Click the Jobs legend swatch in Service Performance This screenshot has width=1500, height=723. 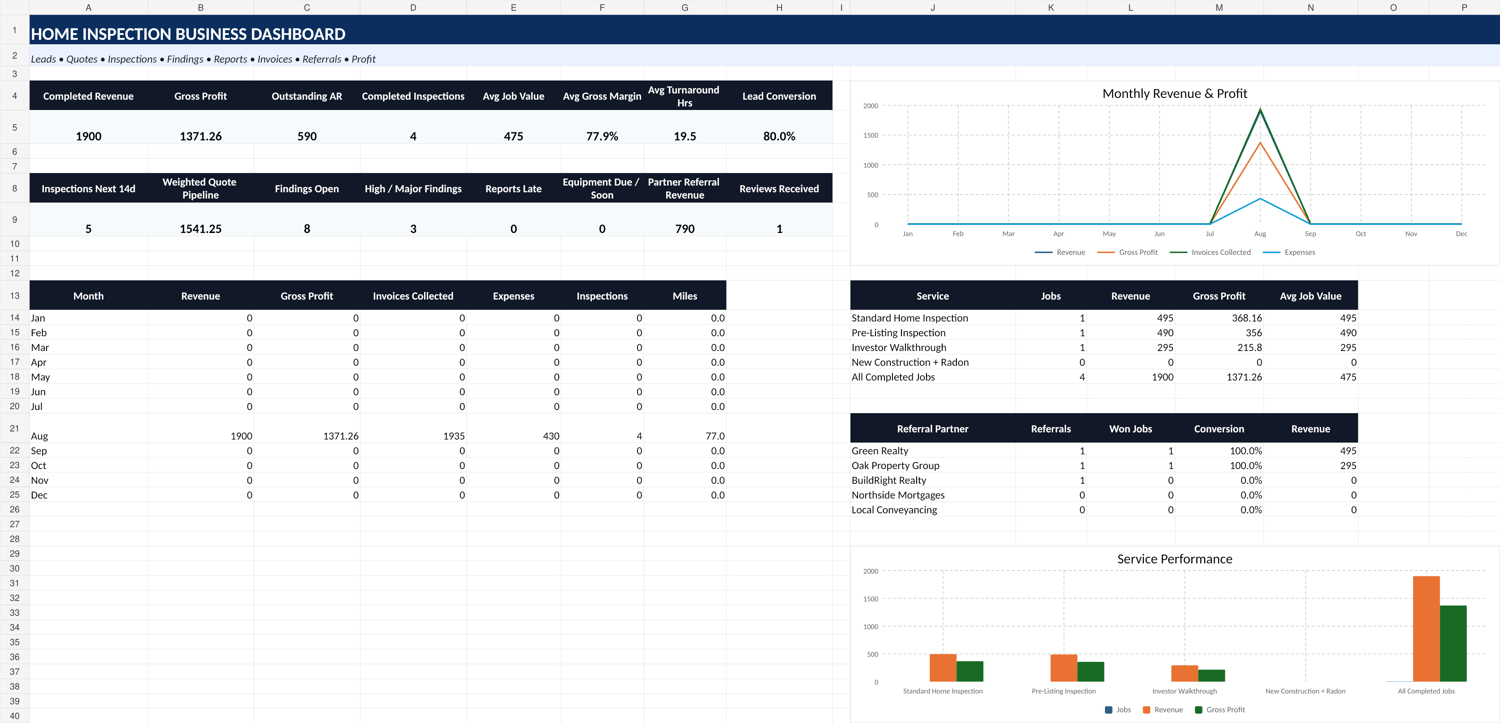click(1108, 710)
